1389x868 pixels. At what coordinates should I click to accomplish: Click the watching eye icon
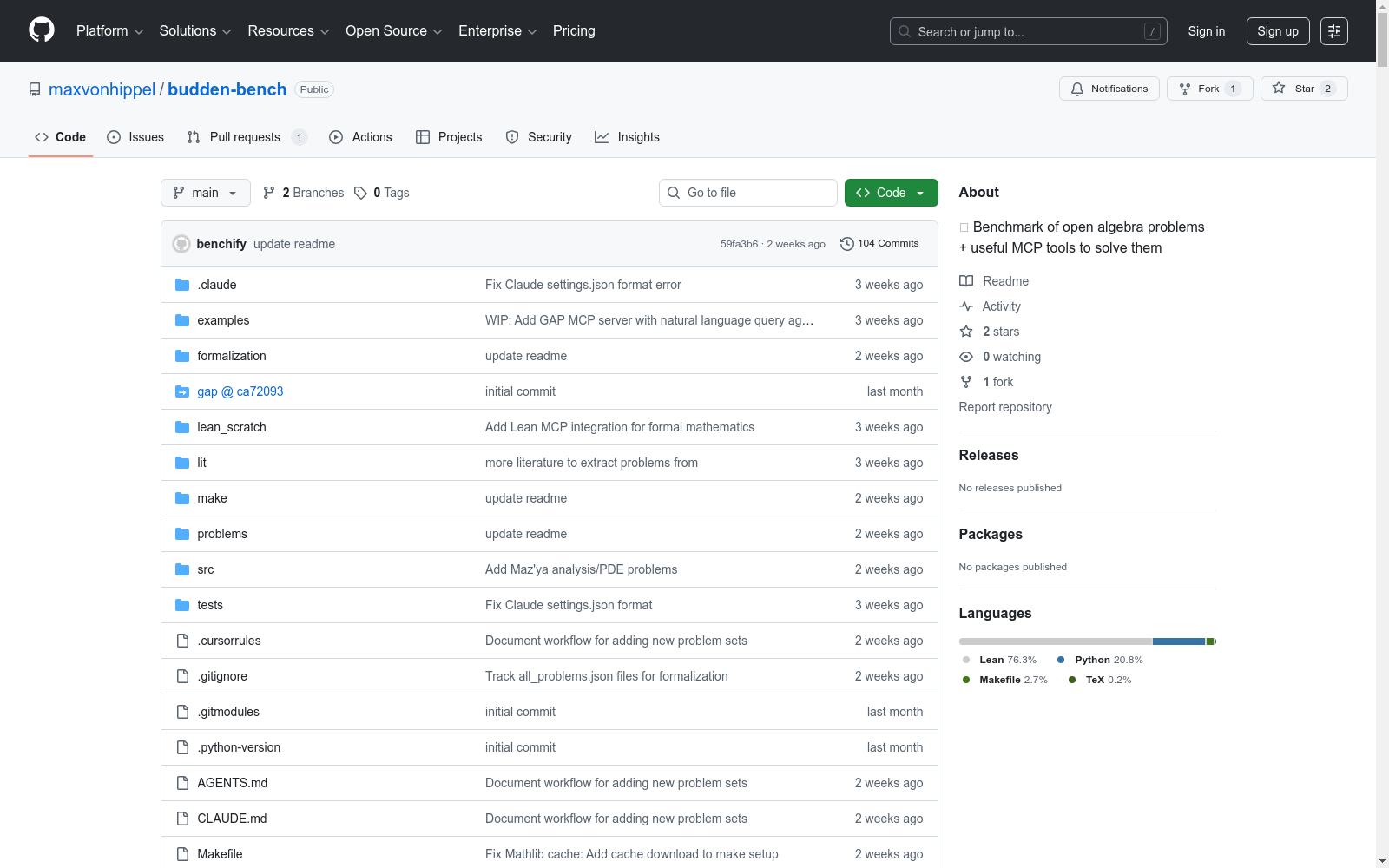(966, 357)
